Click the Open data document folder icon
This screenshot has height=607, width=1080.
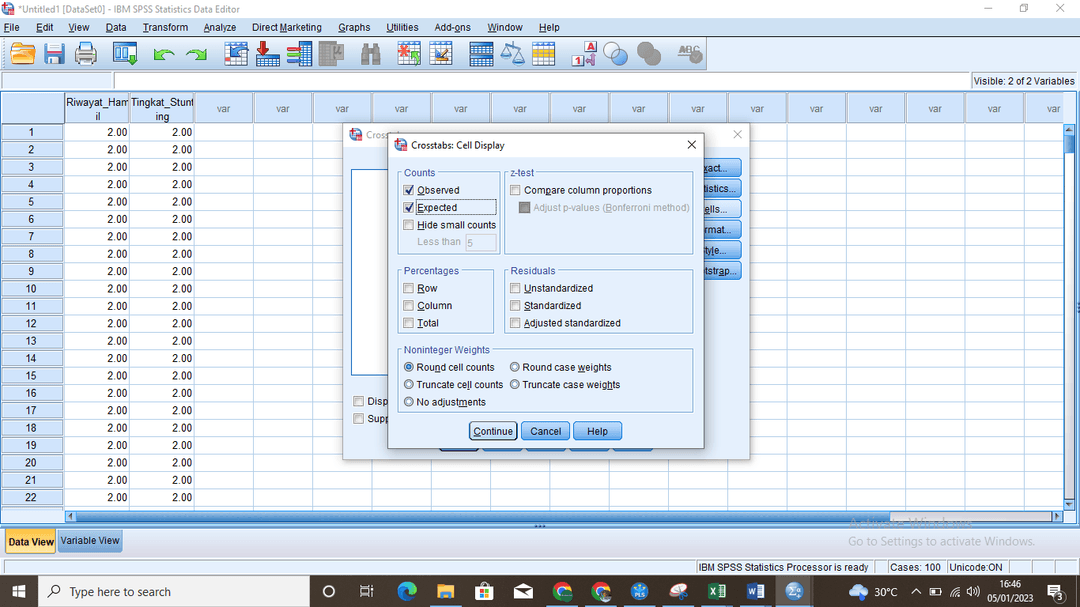tap(23, 54)
